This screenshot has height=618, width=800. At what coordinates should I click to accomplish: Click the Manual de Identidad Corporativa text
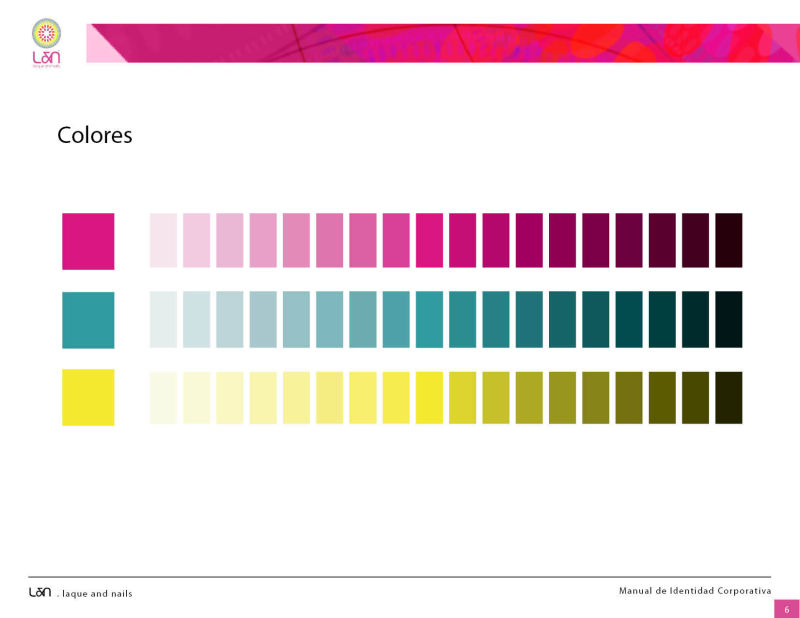pos(695,591)
